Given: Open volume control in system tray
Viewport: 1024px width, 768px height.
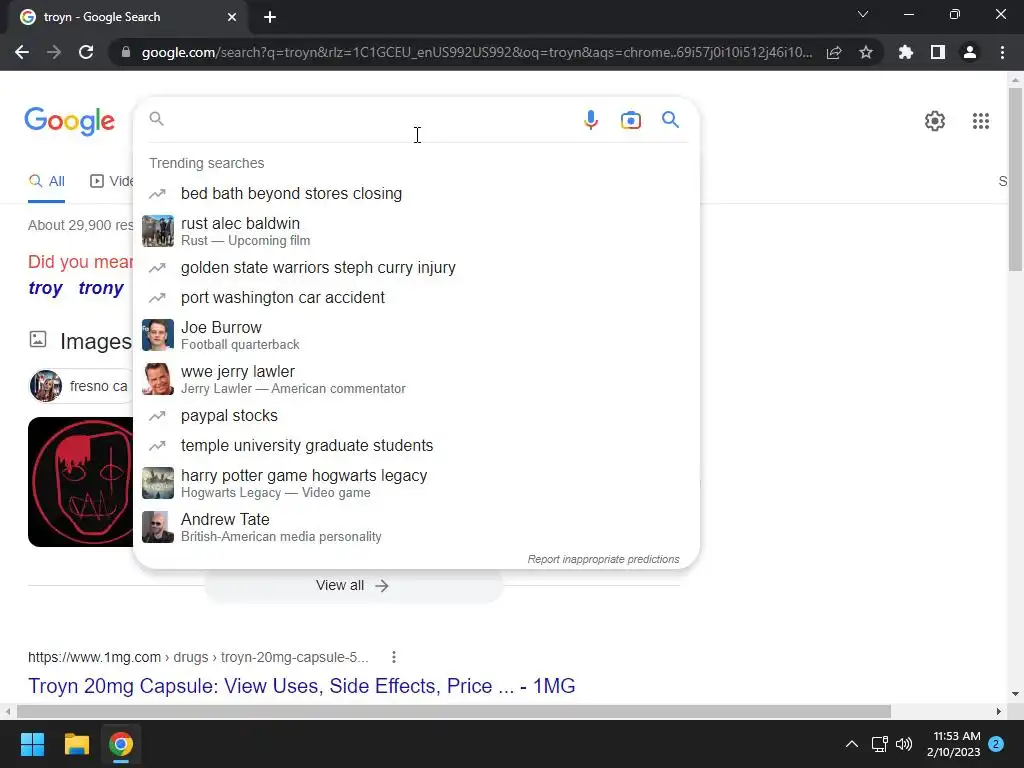Looking at the screenshot, I should 904,744.
